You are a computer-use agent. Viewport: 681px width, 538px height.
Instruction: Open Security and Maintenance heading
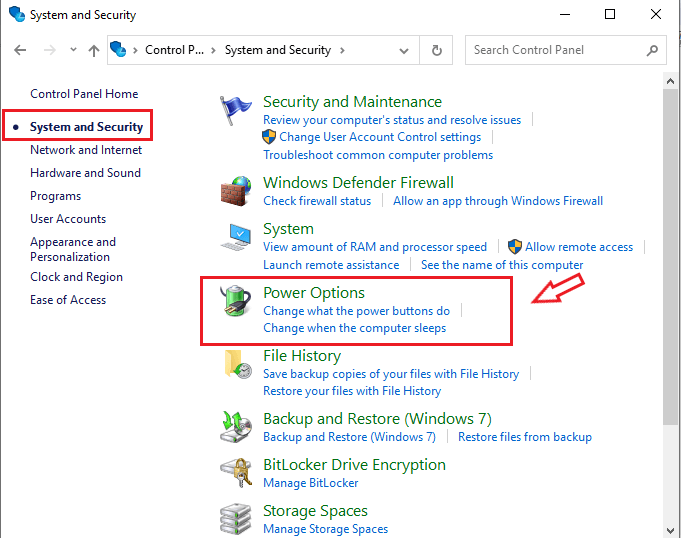352,102
